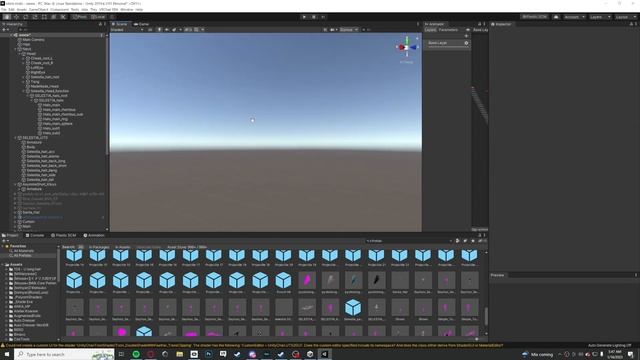Click plus to create object in Hierarchy
This screenshot has width=640, height=360.
pos(4,30)
